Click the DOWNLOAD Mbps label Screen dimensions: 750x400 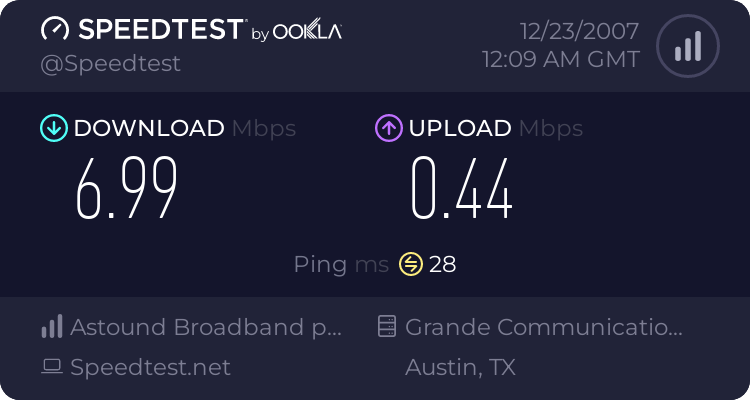[x=185, y=128]
